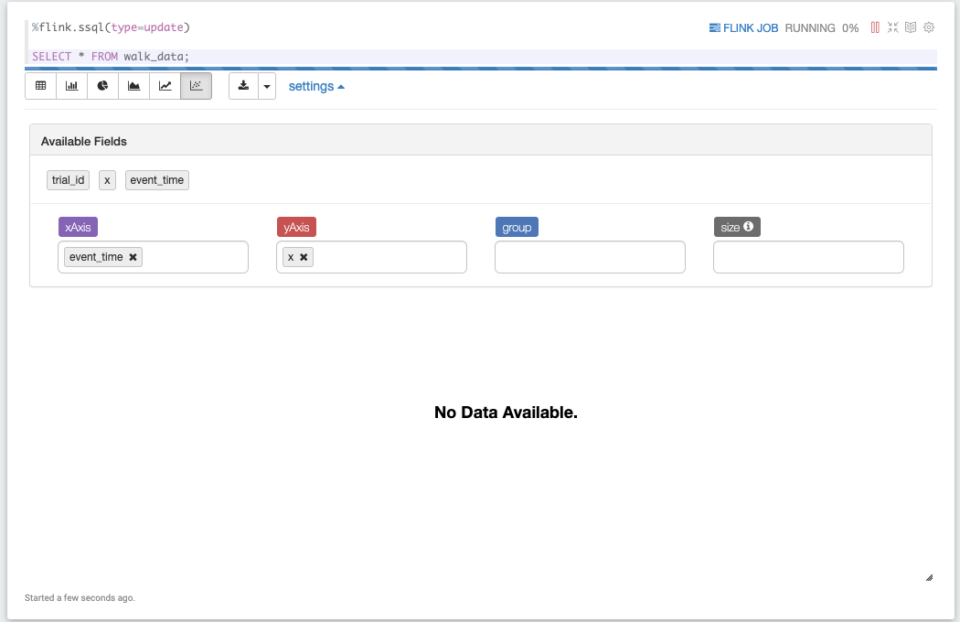The image size is (960, 622).
Task: Download the paragraph results
Action: pyautogui.click(x=242, y=85)
